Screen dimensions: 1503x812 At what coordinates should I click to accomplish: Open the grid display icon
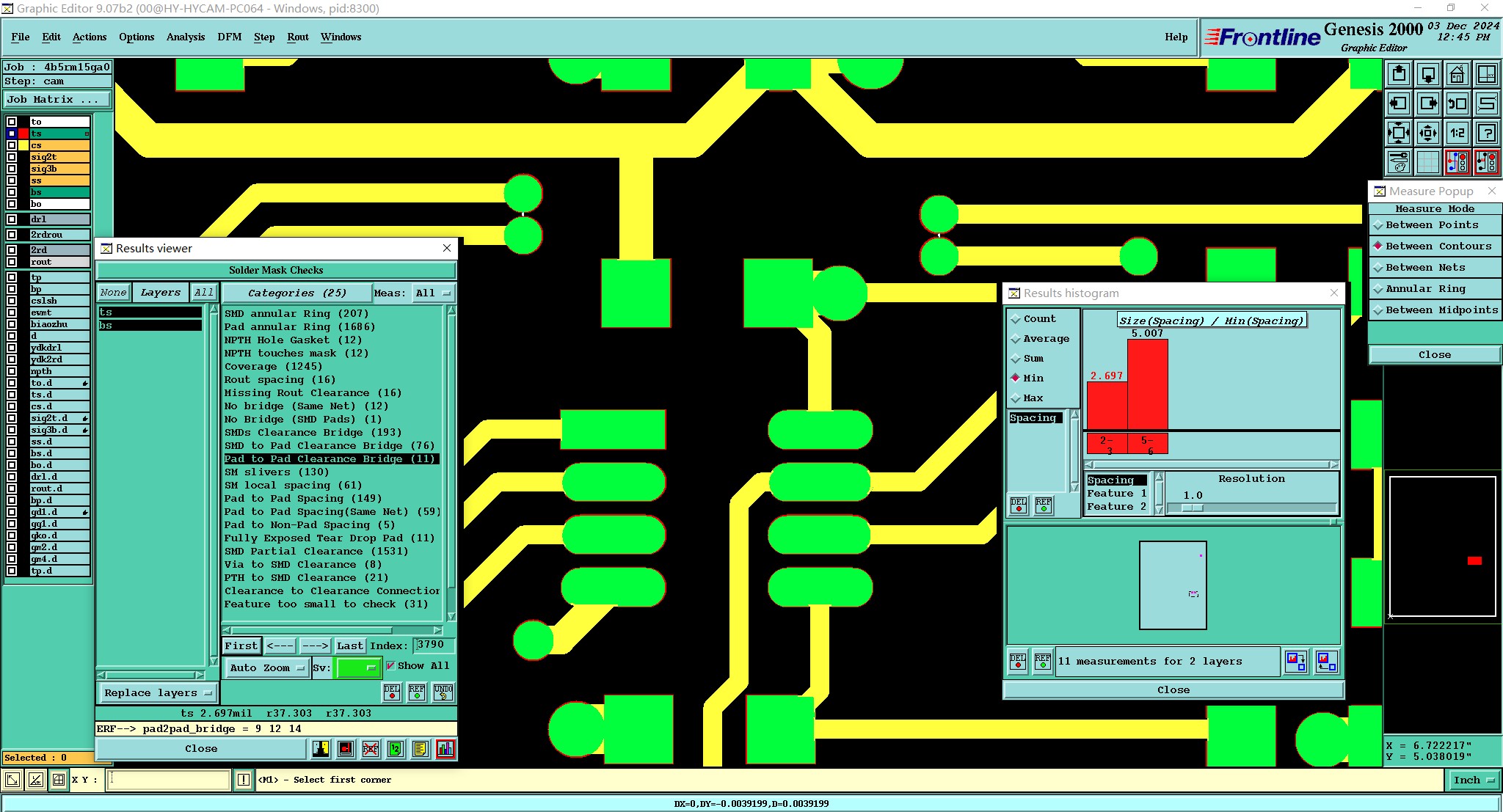[1427, 162]
